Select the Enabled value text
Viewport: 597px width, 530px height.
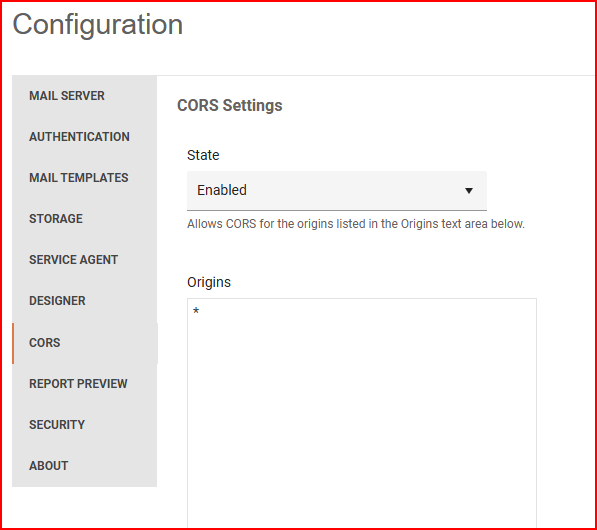[222, 190]
